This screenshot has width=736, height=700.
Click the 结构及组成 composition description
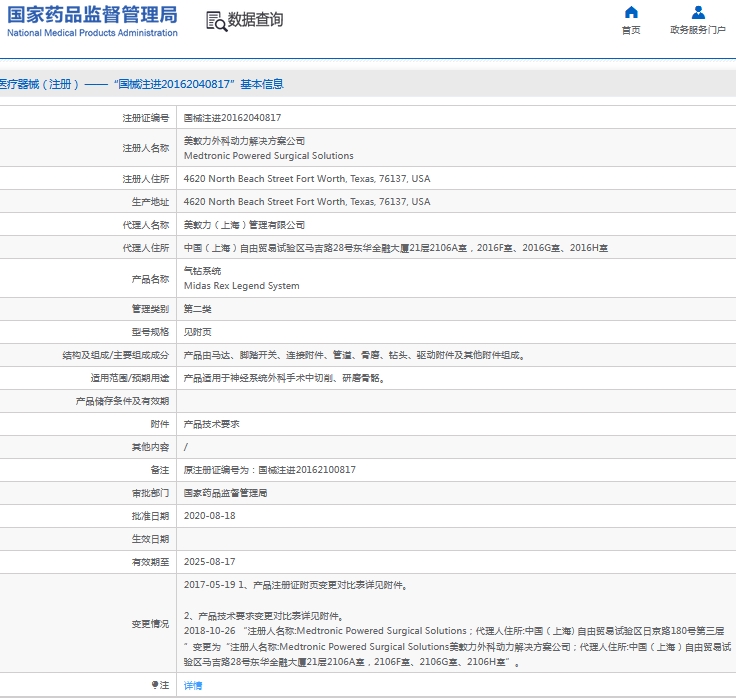coord(354,355)
